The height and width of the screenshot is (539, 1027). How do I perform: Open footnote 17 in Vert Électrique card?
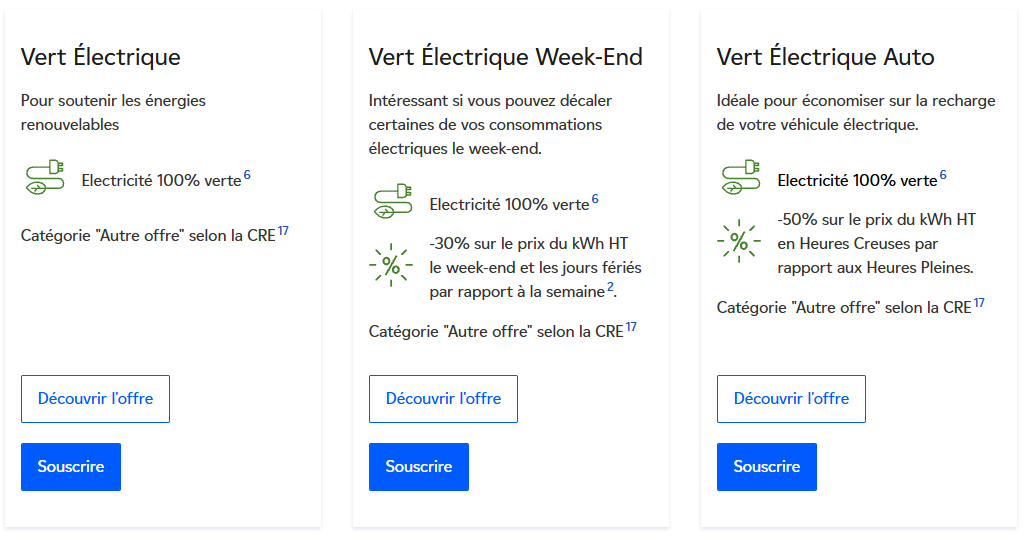click(283, 232)
